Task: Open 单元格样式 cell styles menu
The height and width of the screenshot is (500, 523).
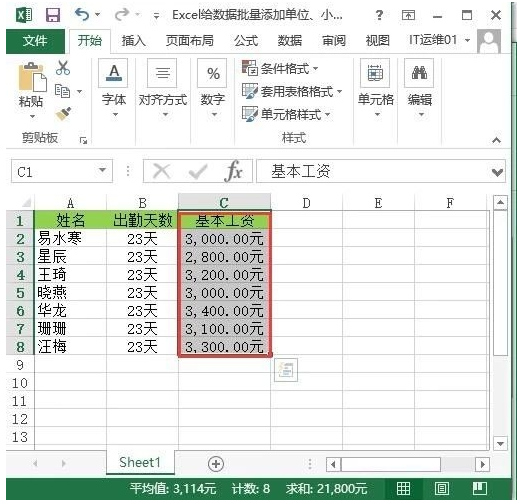Action: coord(286,114)
